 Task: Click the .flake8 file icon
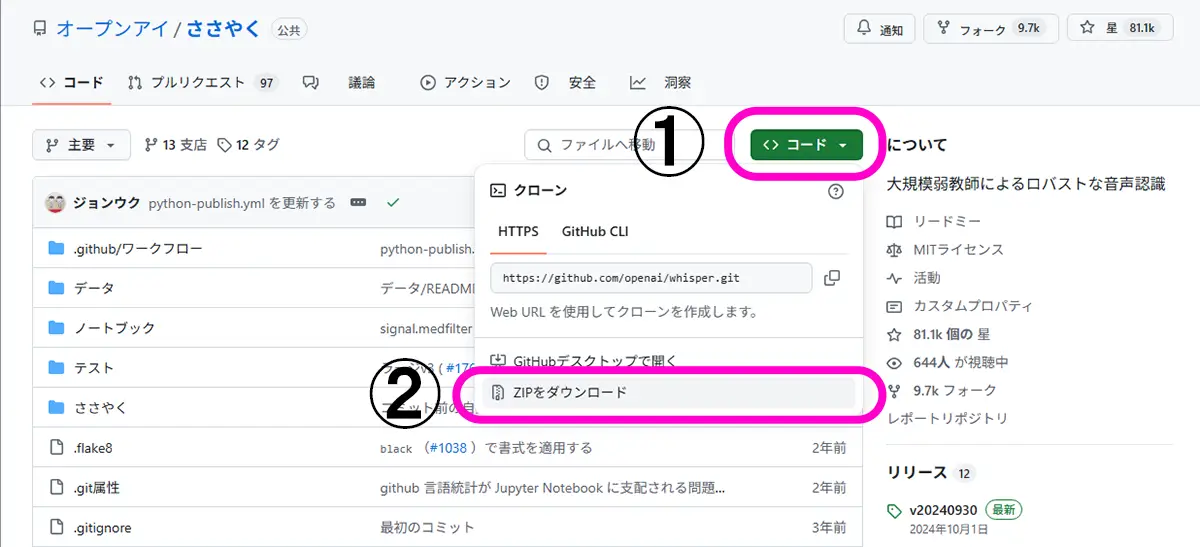point(56,448)
